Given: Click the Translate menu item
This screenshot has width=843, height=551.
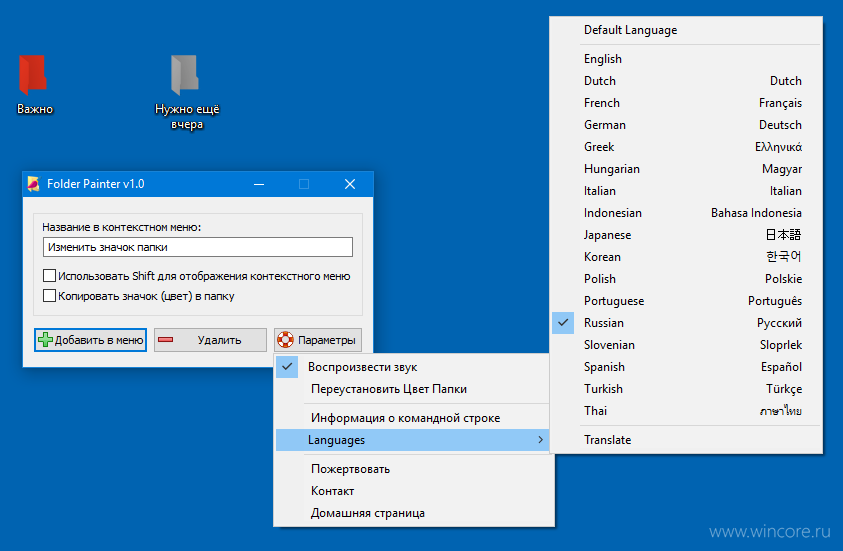Looking at the screenshot, I should pyautogui.click(x=686, y=440).
